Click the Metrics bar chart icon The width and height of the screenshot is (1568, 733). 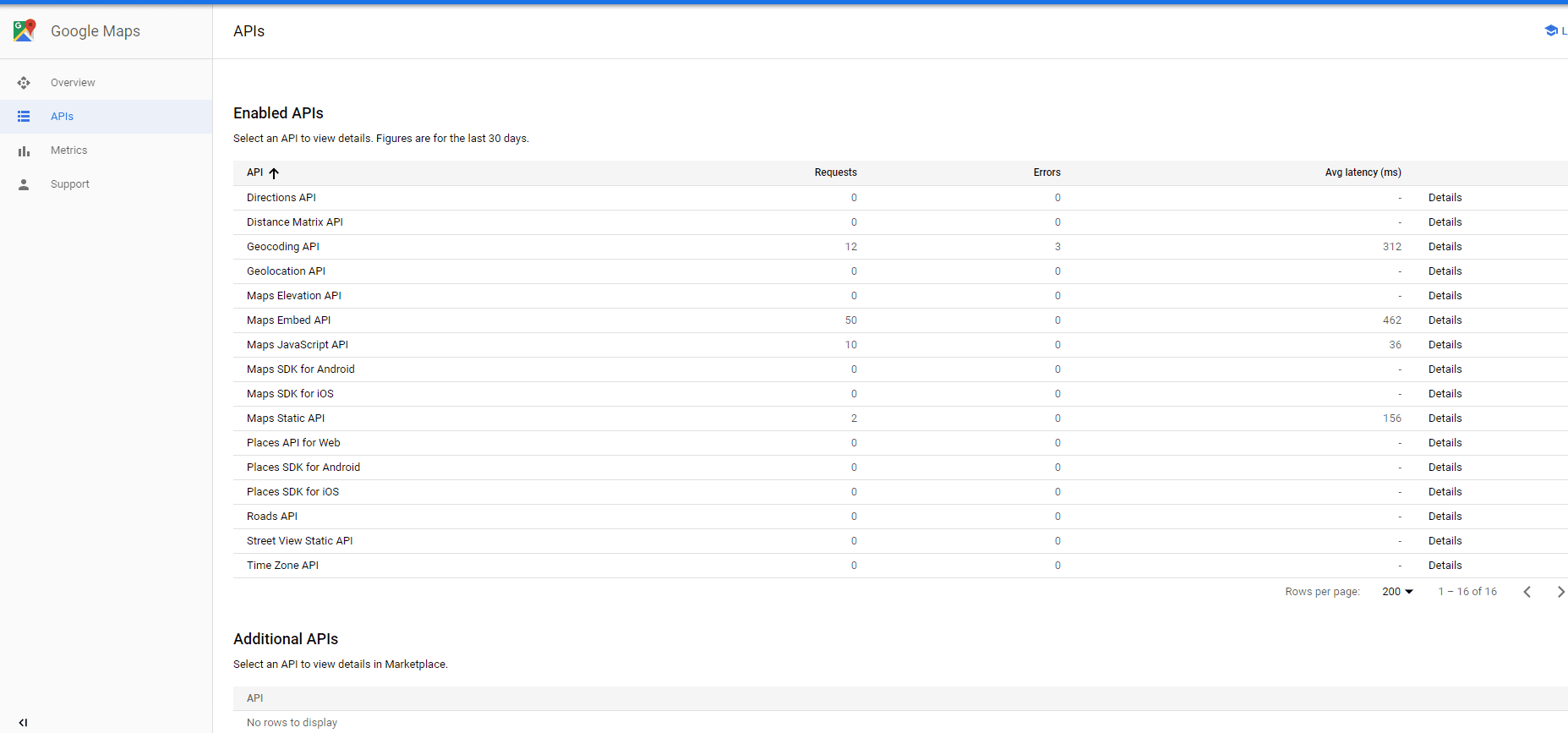click(x=24, y=150)
